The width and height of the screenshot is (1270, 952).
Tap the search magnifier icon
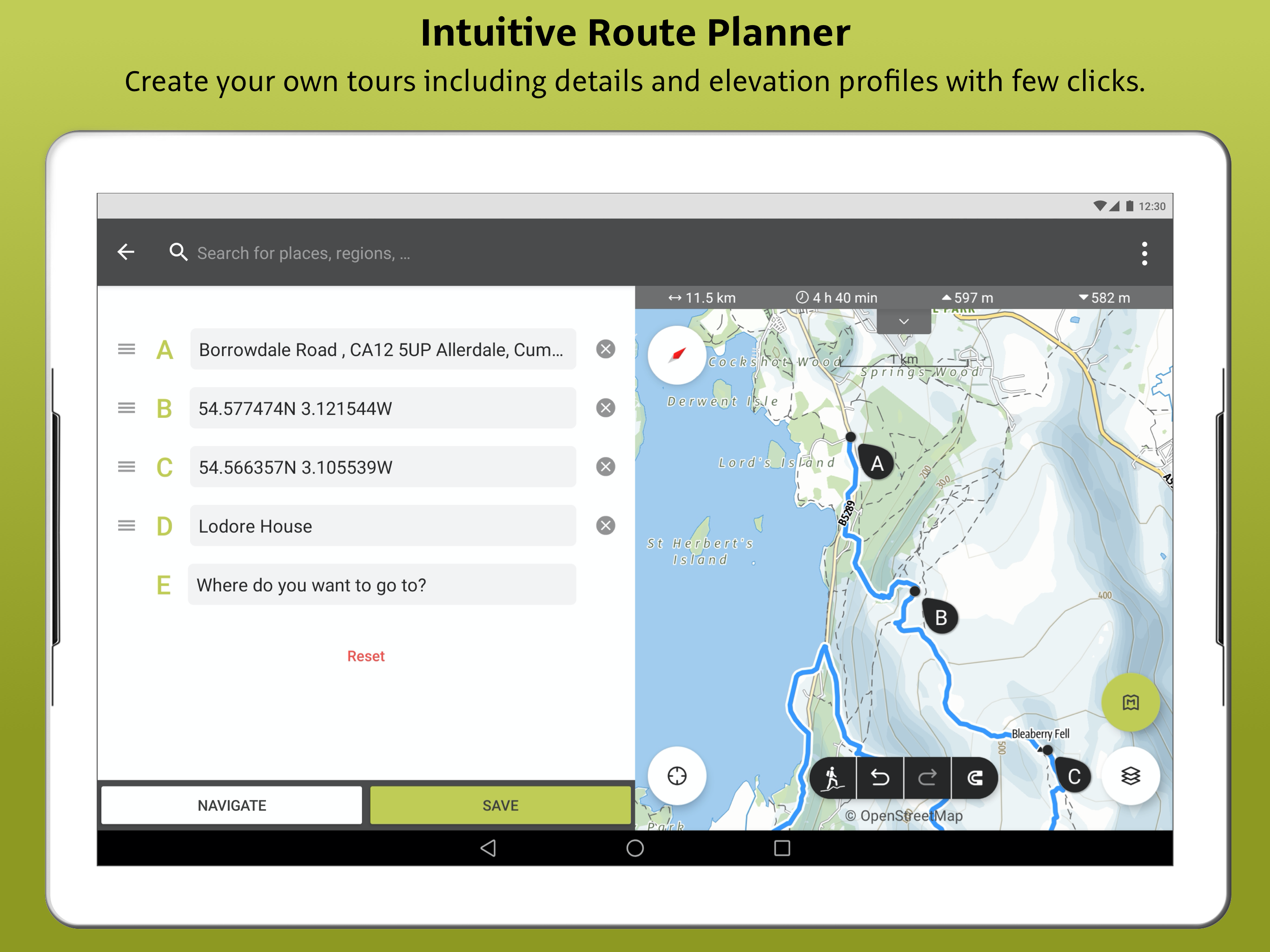tap(178, 252)
